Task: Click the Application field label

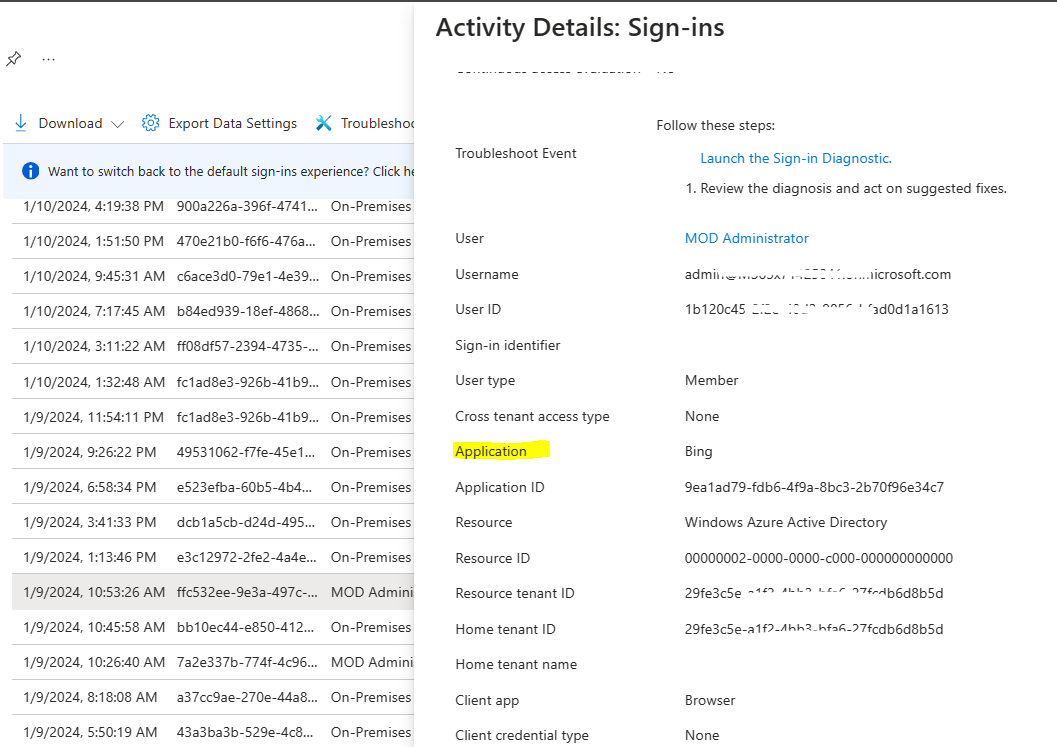Action: pyautogui.click(x=491, y=452)
